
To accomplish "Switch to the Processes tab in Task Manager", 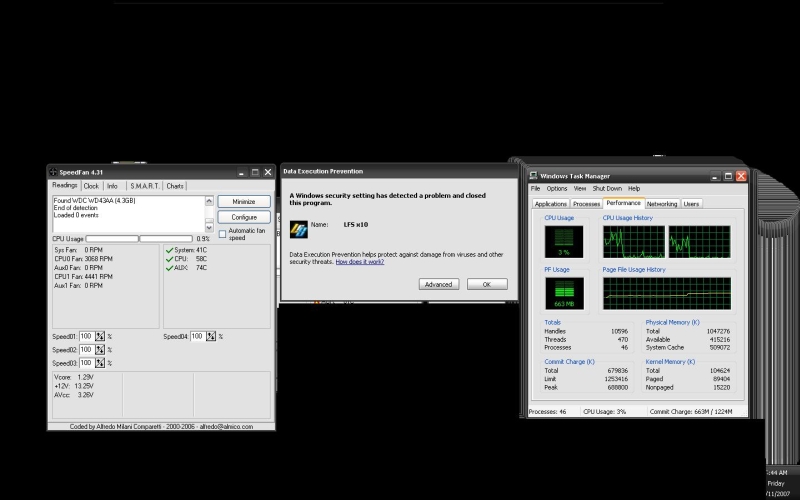I will [x=586, y=204].
